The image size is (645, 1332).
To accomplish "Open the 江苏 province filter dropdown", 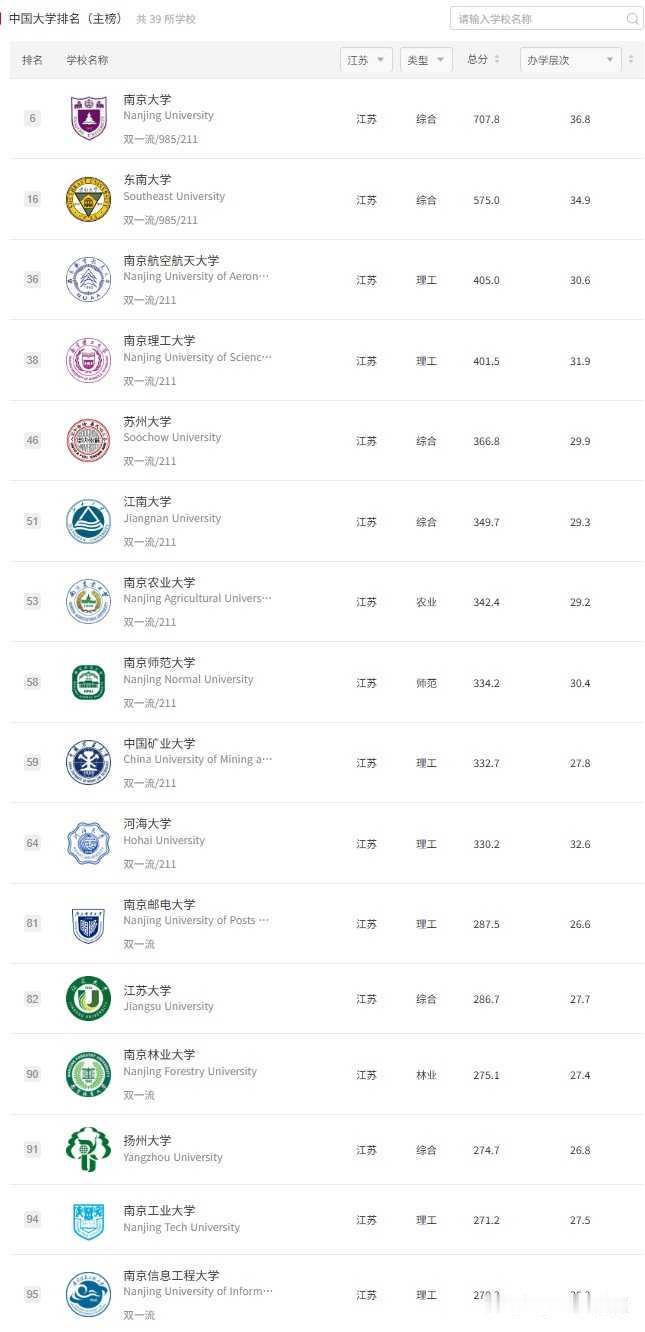I will pyautogui.click(x=366, y=60).
